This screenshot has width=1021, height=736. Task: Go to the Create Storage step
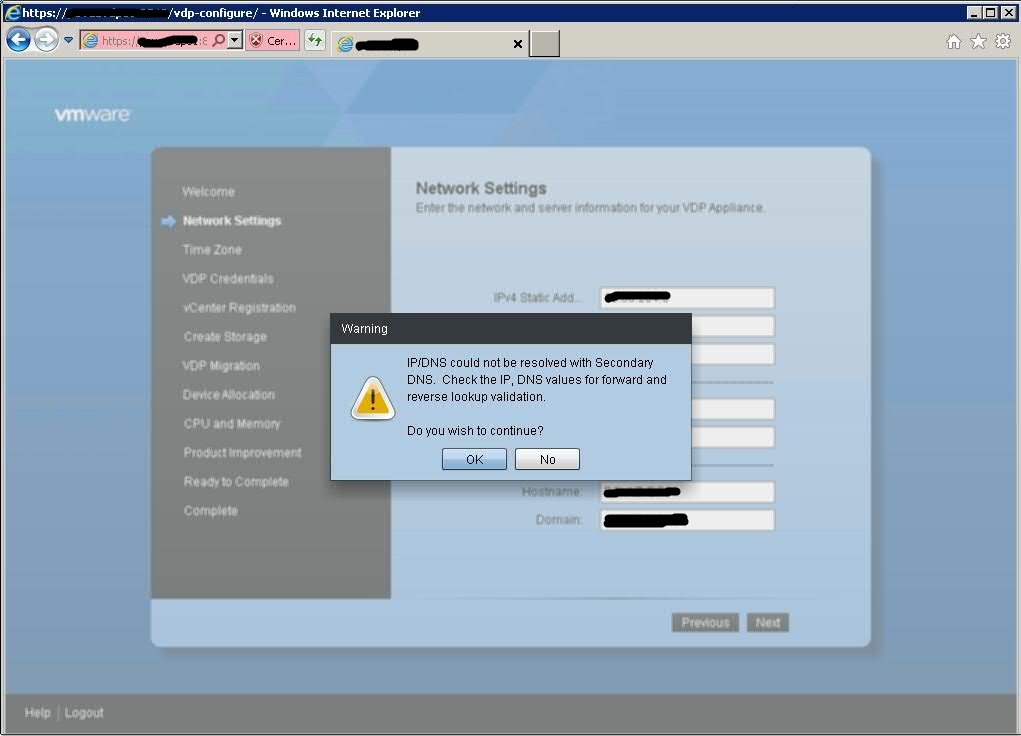[x=225, y=337]
